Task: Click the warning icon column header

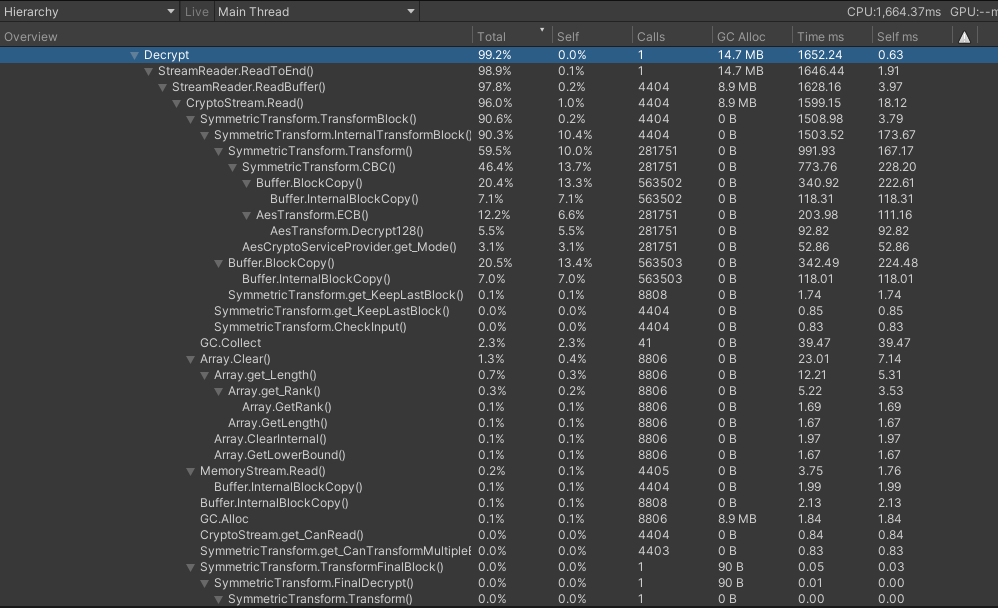Action: (x=964, y=37)
